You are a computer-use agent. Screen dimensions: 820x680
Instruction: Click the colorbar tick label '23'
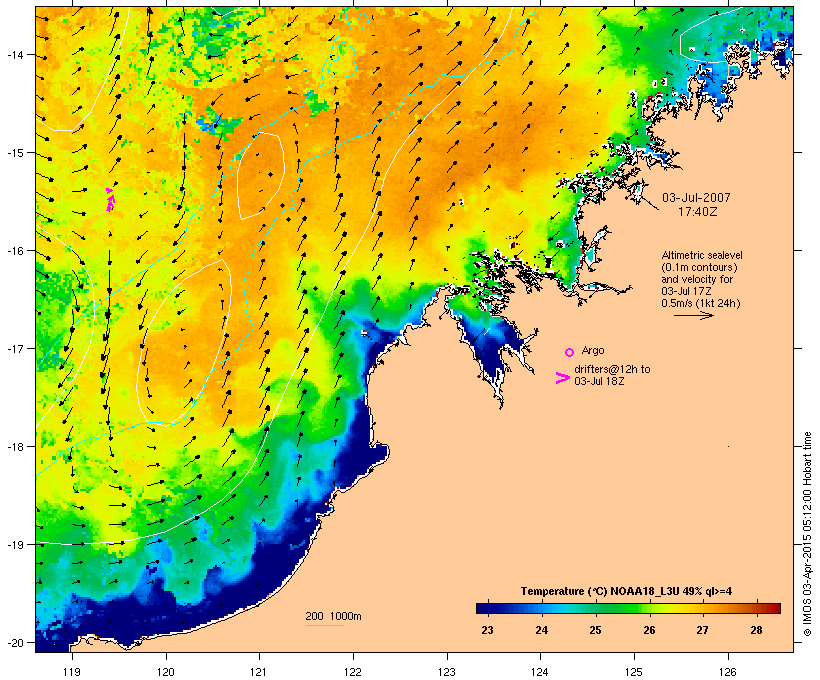[487, 630]
